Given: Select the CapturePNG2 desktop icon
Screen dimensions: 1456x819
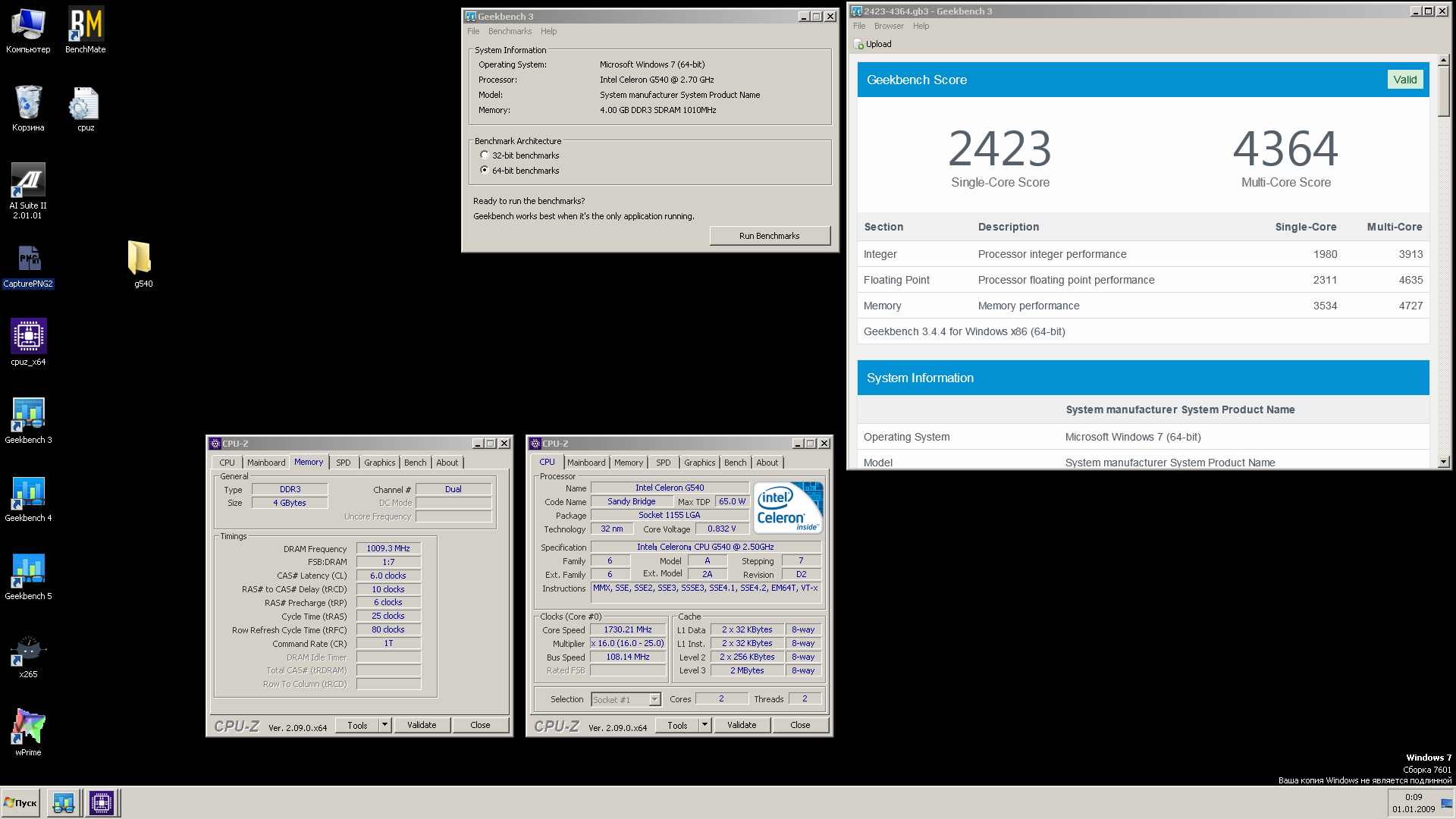Looking at the screenshot, I should [28, 265].
